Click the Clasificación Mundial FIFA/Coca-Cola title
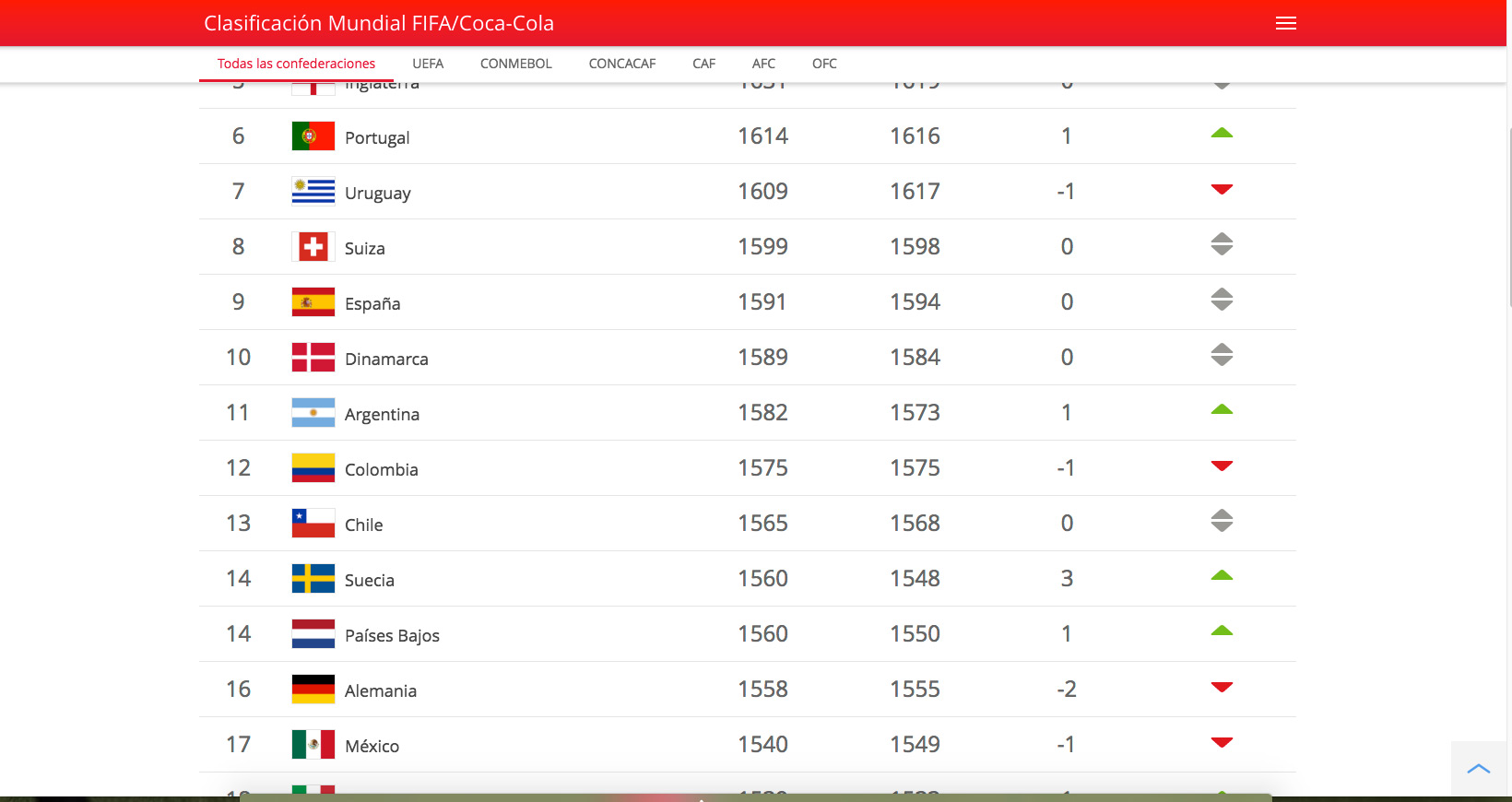The image size is (1512, 802). [x=379, y=23]
